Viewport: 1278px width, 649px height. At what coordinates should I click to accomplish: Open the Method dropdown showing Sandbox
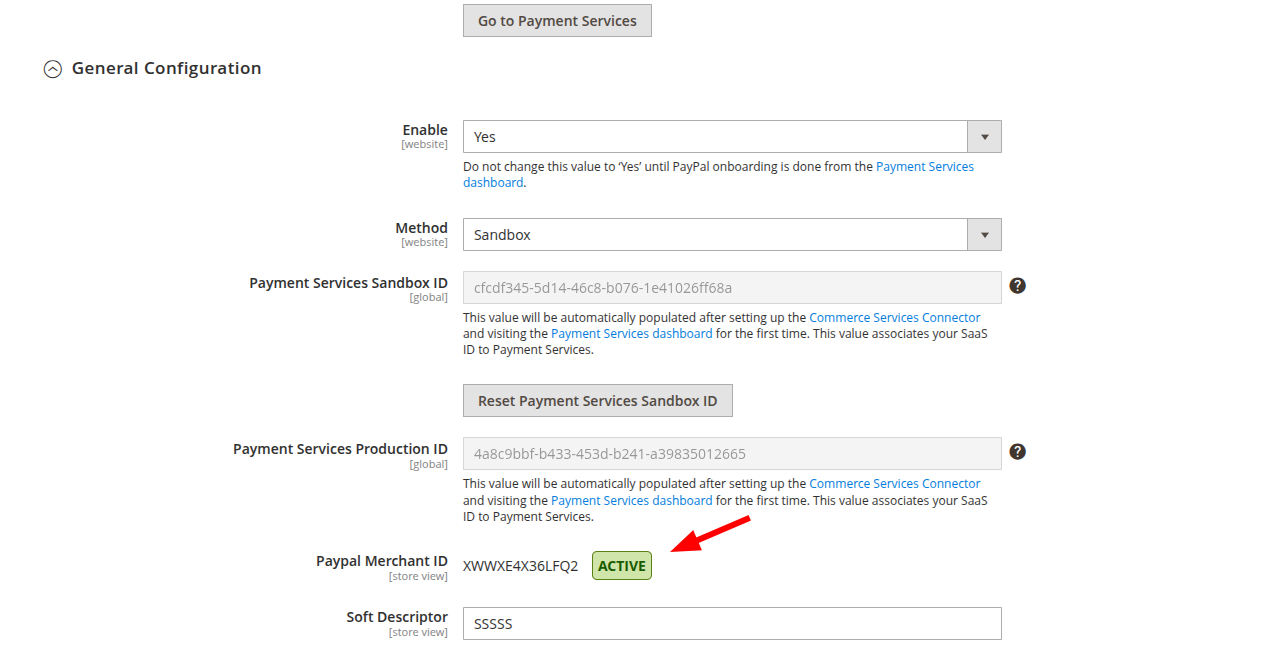pyautogui.click(x=731, y=235)
